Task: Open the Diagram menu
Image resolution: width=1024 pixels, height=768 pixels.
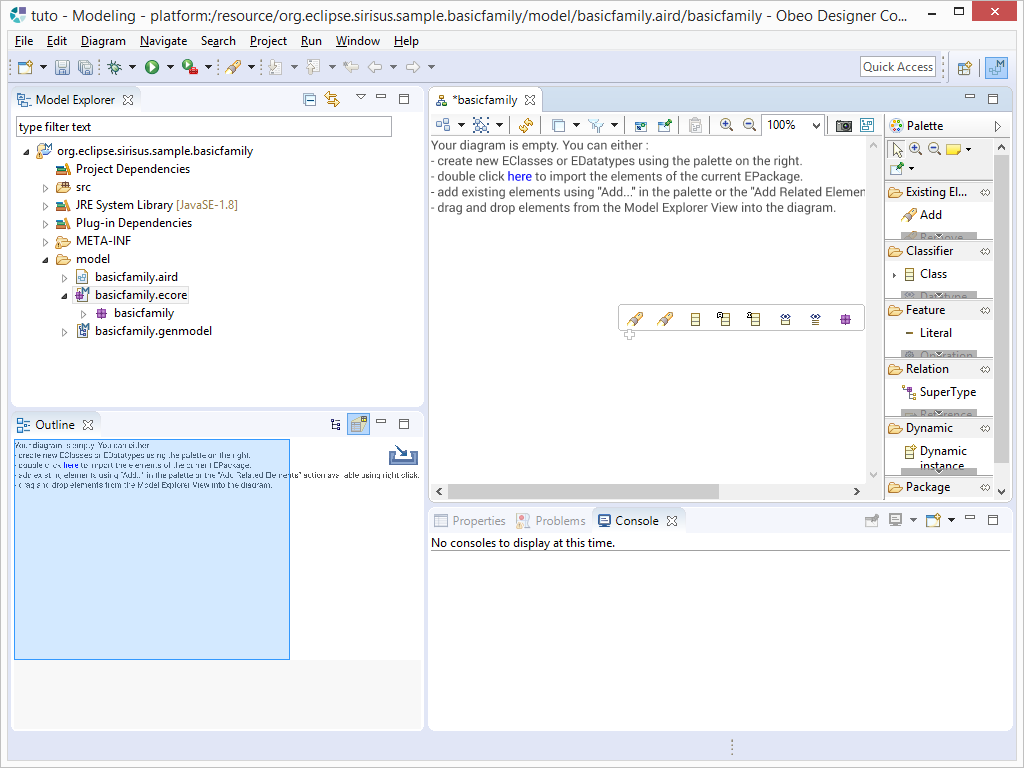Action: 103,41
